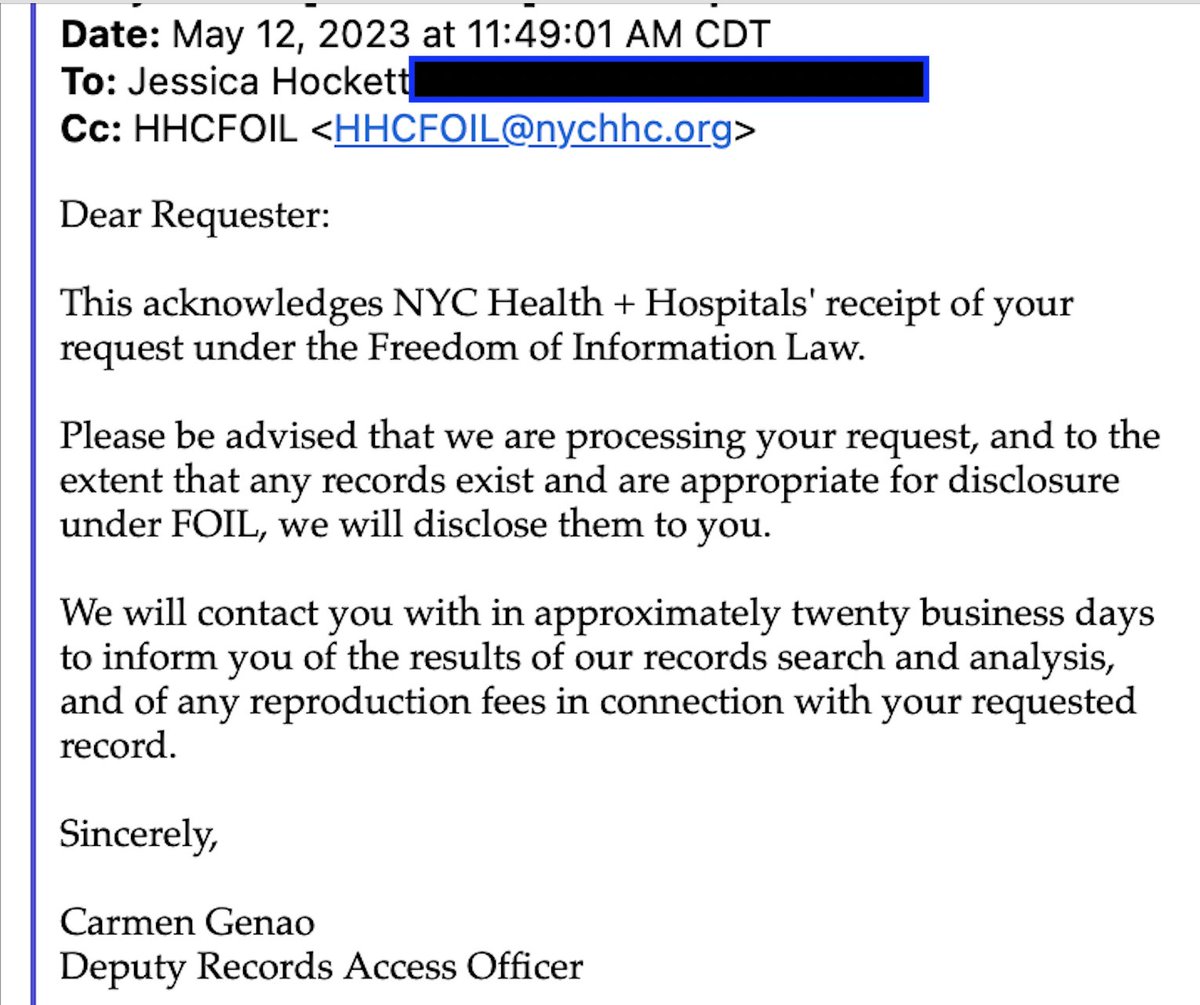Click the "Deputy Records Access Officer" title
The height and width of the screenshot is (1005, 1200).
coord(321,966)
